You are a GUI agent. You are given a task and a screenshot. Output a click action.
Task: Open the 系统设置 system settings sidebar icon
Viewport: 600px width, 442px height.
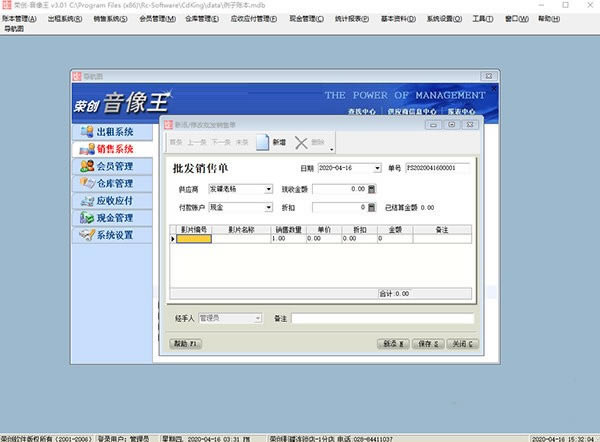click(x=87, y=235)
